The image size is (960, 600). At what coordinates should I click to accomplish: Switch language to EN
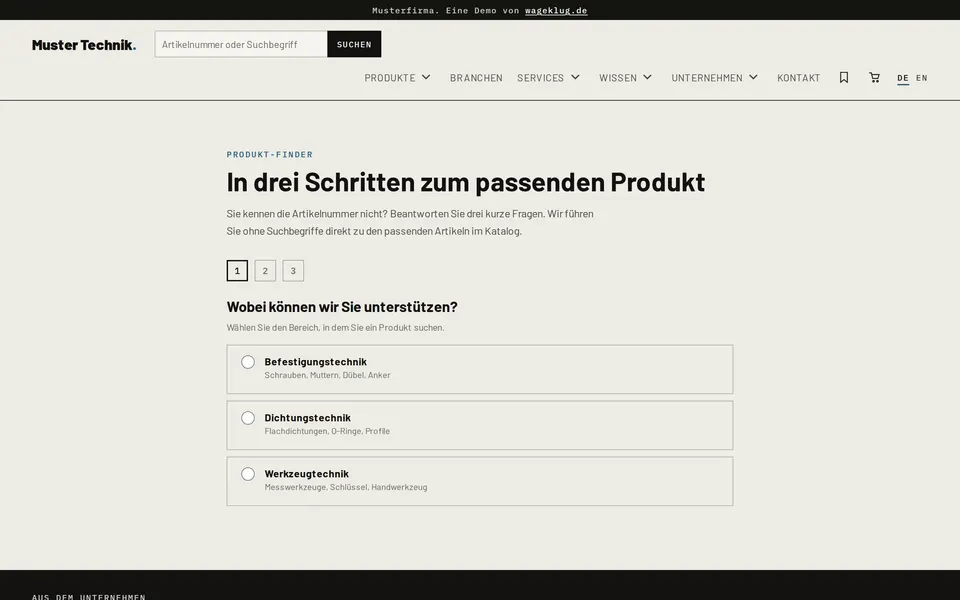[921, 78]
